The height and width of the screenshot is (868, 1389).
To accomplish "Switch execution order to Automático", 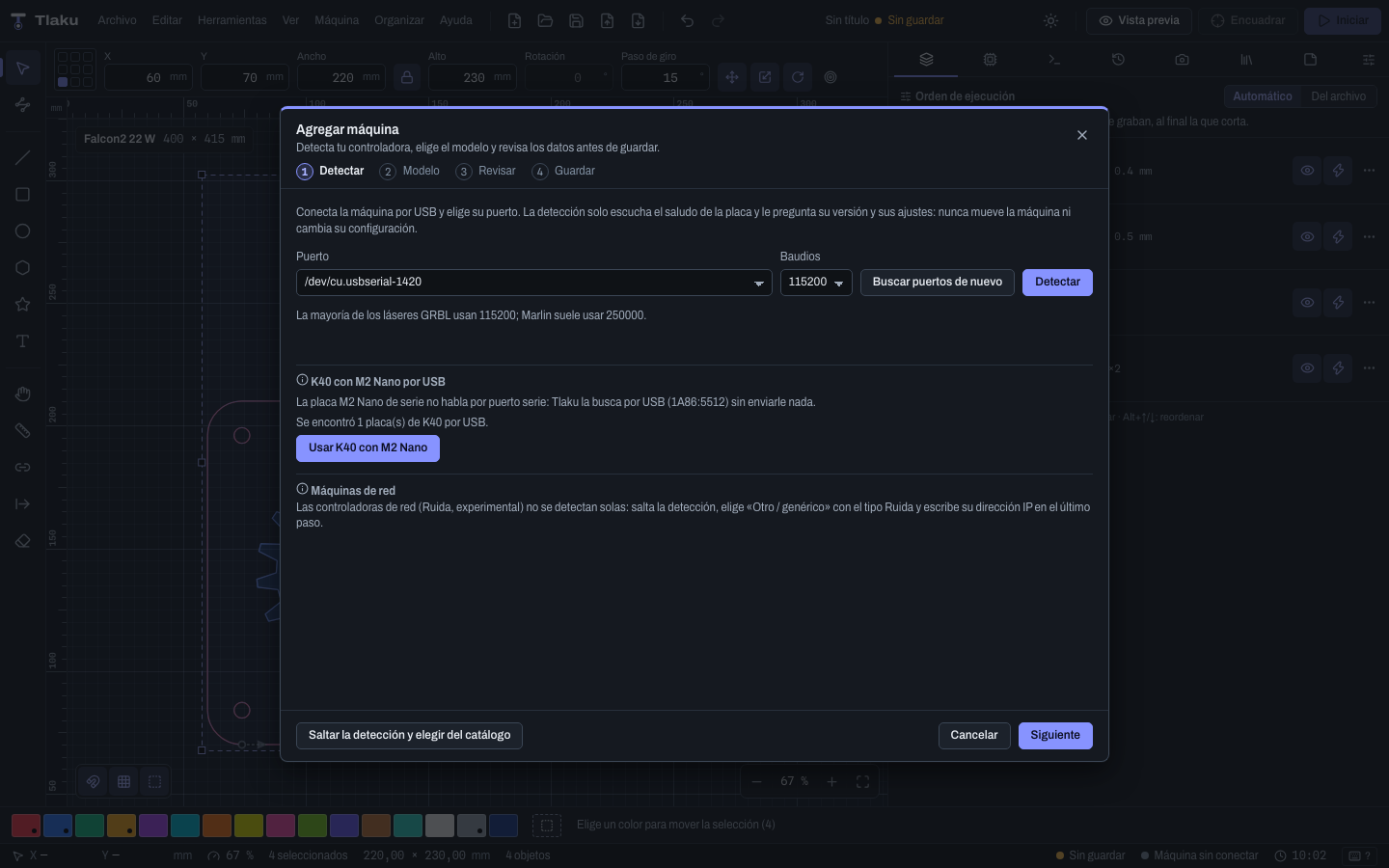I will coord(1263,96).
